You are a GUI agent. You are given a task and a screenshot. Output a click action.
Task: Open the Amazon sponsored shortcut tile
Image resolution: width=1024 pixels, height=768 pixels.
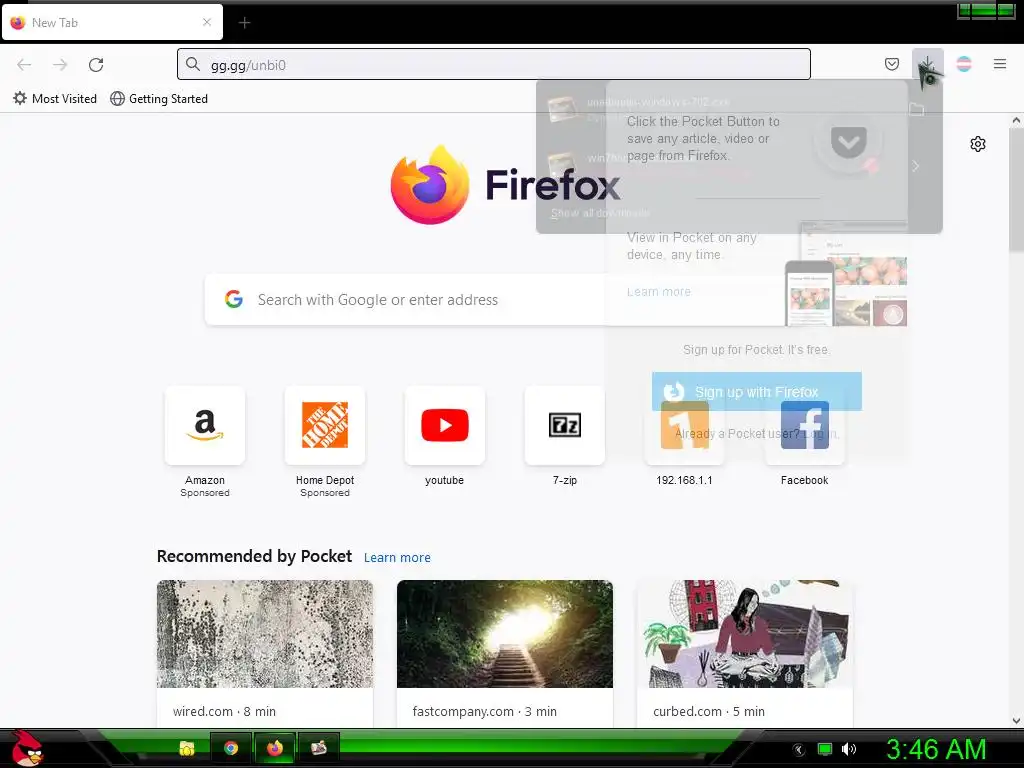click(x=205, y=425)
